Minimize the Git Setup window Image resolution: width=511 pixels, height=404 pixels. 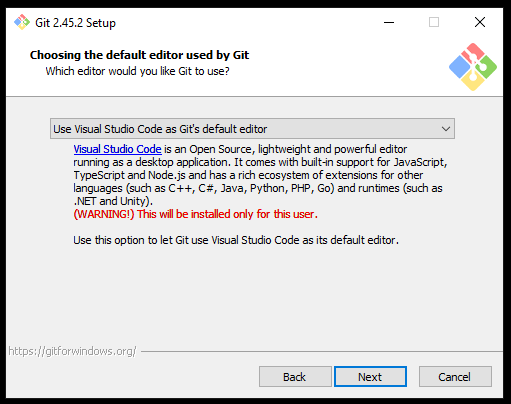click(x=389, y=22)
